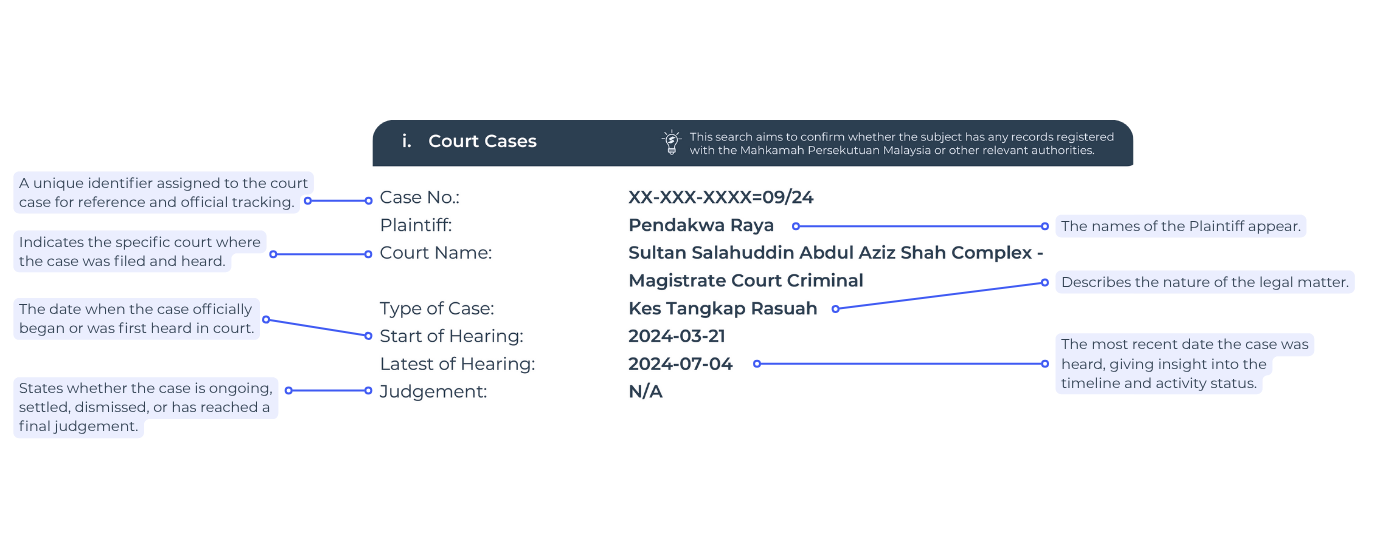Click the unique identifier tooltip for Case No.
The height and width of the screenshot is (540, 1398).
163,193
